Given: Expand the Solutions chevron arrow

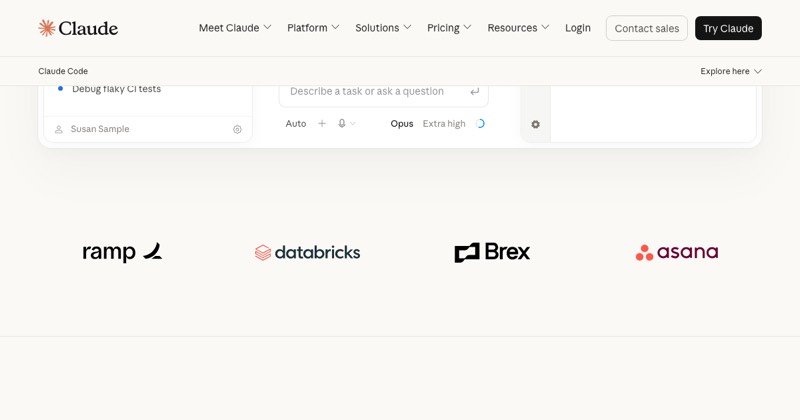Looking at the screenshot, I should pyautogui.click(x=407, y=27).
